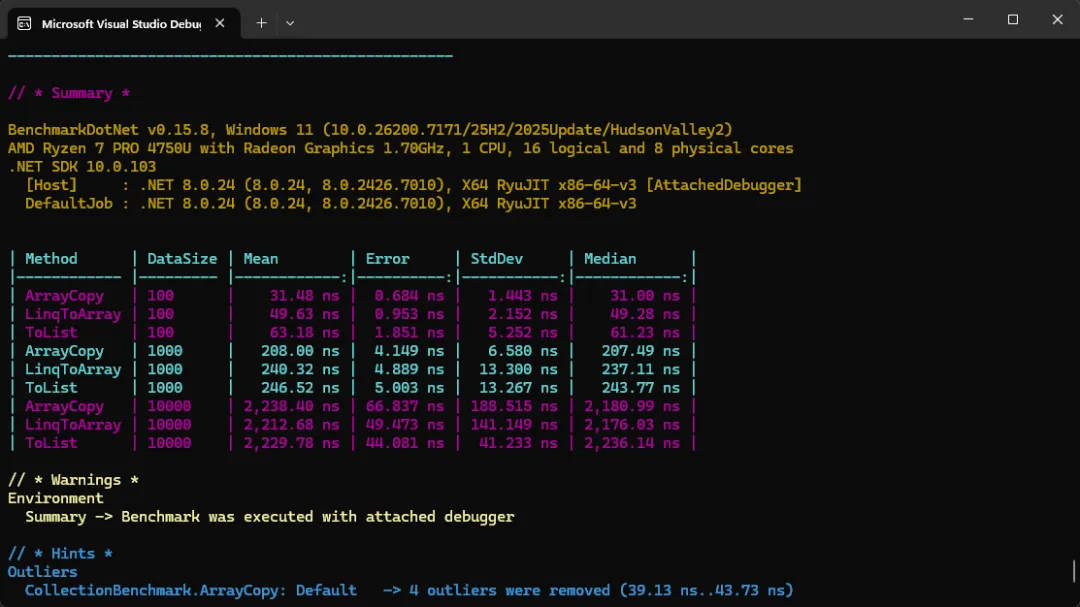Click LinqToArray in the DataSize 100 row
The image size is (1080, 607).
[73, 314]
